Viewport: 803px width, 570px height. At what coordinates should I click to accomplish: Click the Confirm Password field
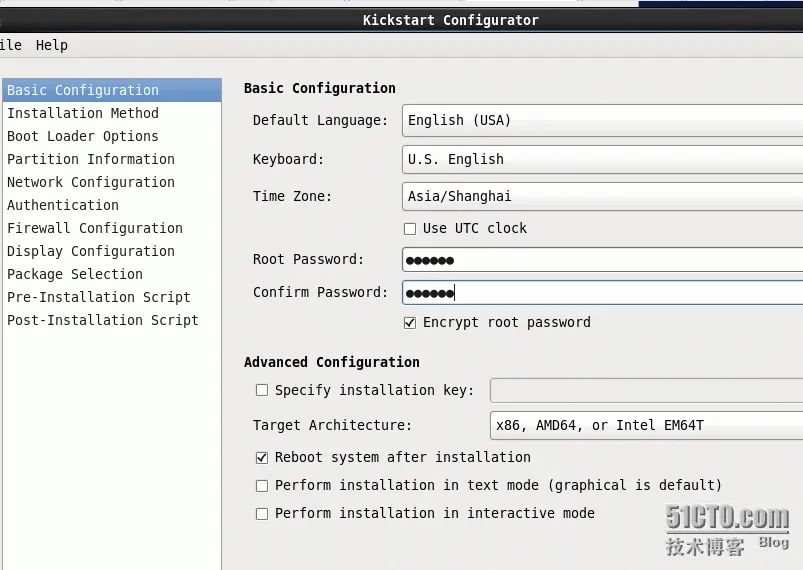click(x=602, y=293)
